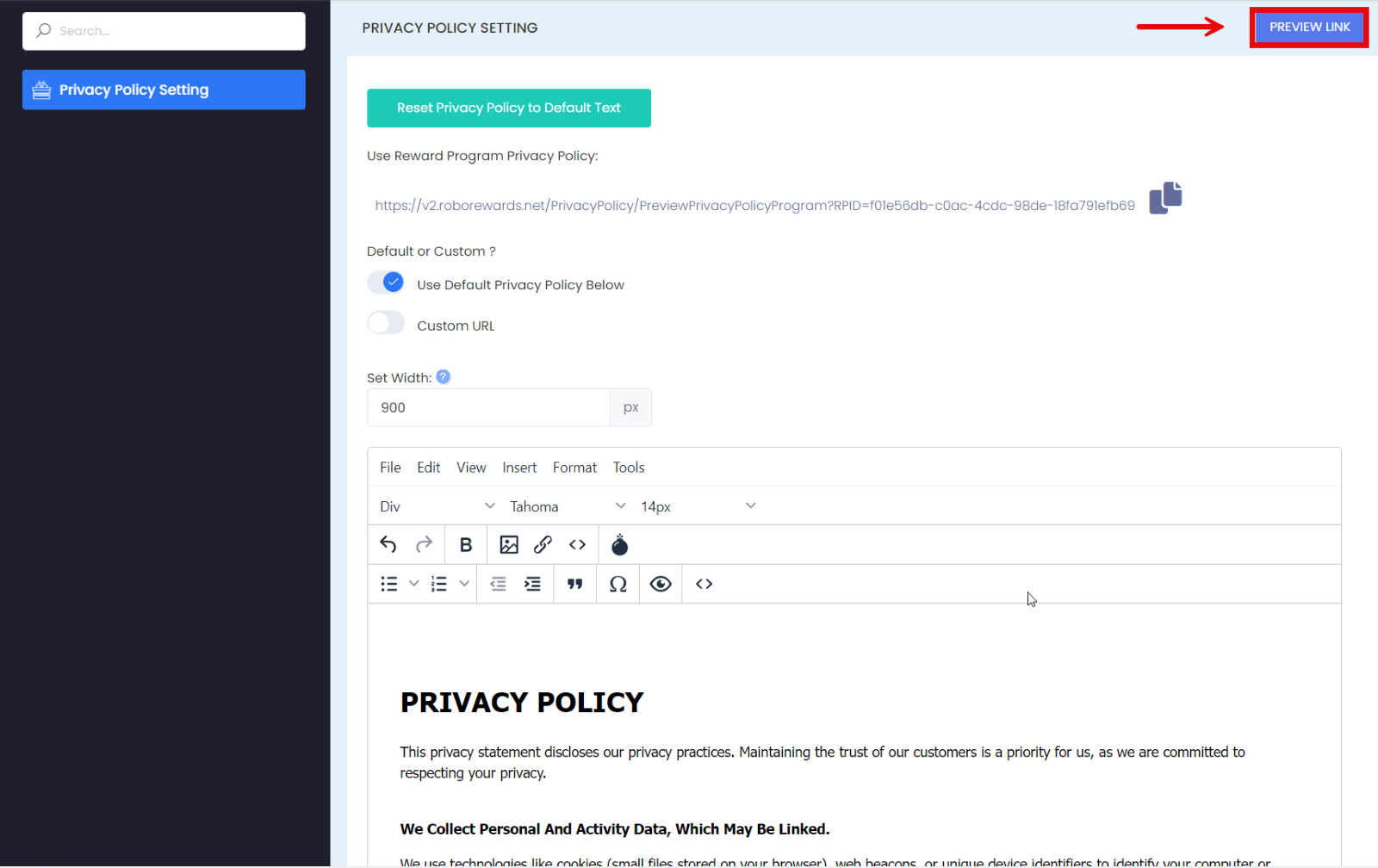Open the Tahoma font family dropdown

pos(568,506)
